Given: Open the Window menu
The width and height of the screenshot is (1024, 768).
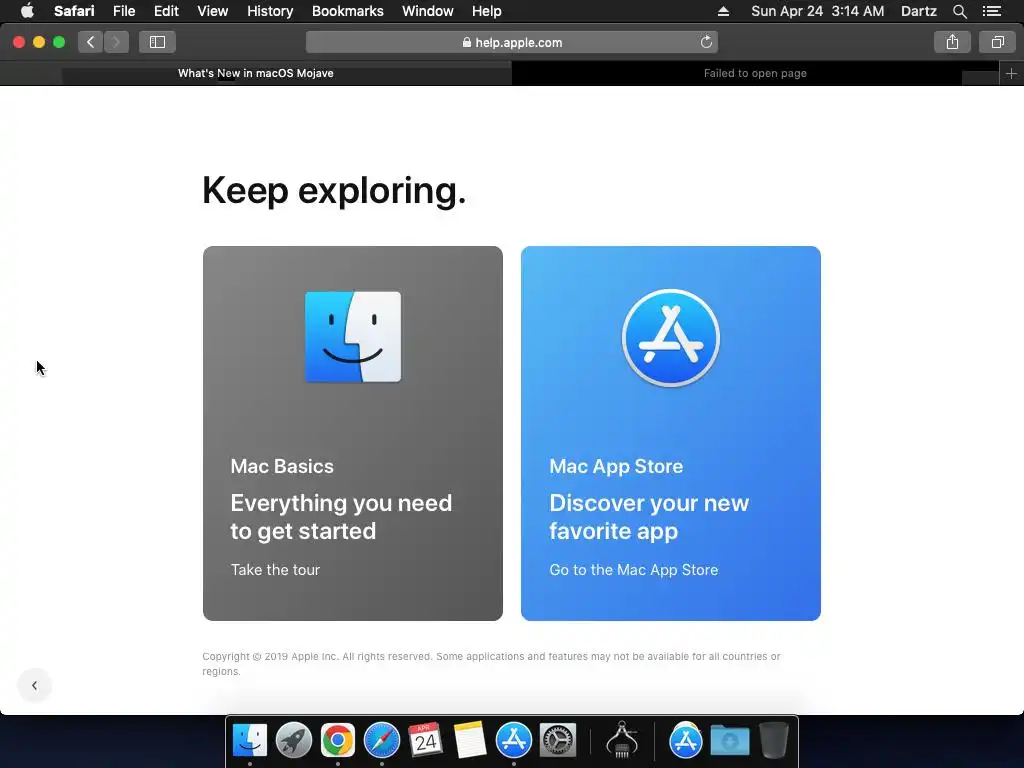Looking at the screenshot, I should click(x=428, y=11).
